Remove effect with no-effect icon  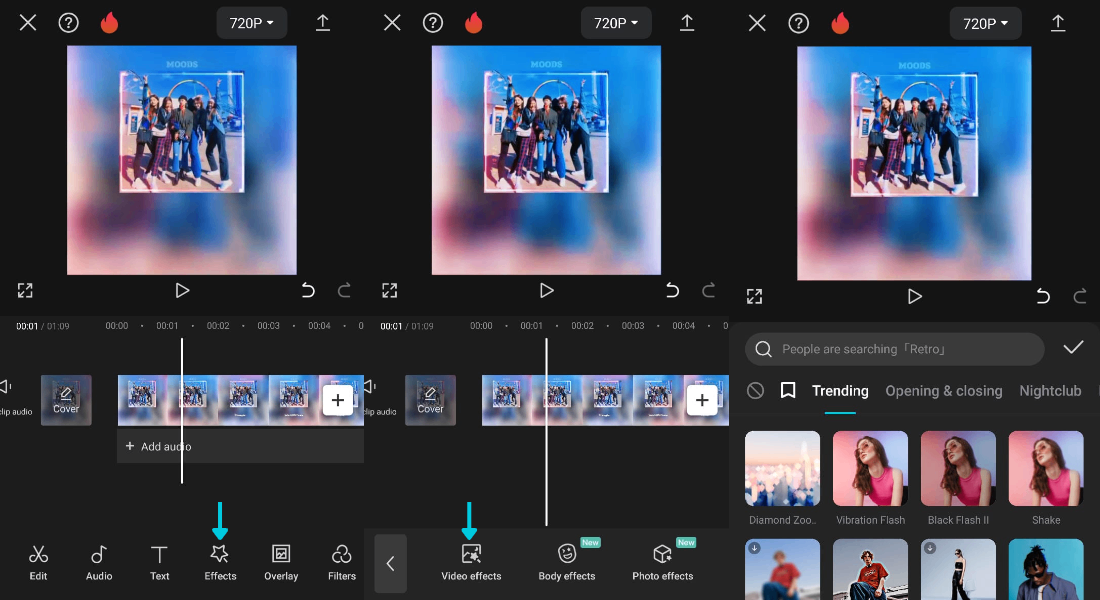point(756,390)
